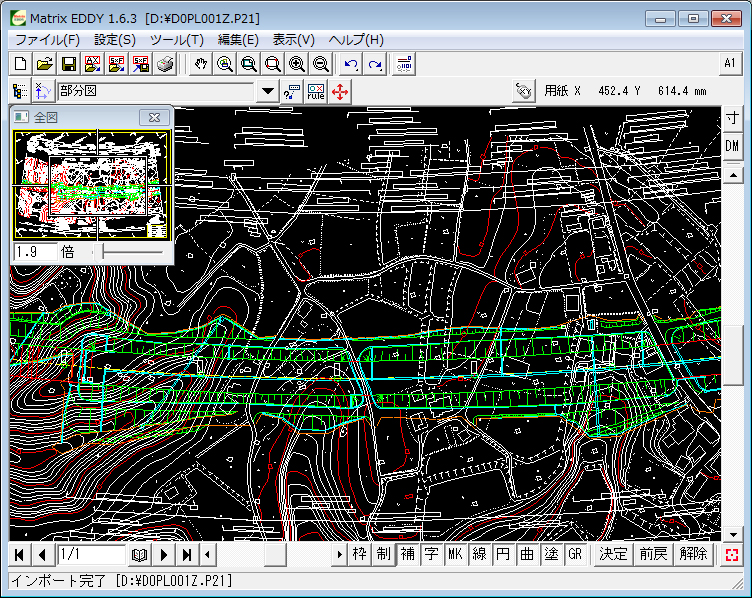This screenshot has width=752, height=598.
Task: Click the zoom in magnifier icon
Action: tap(297, 64)
